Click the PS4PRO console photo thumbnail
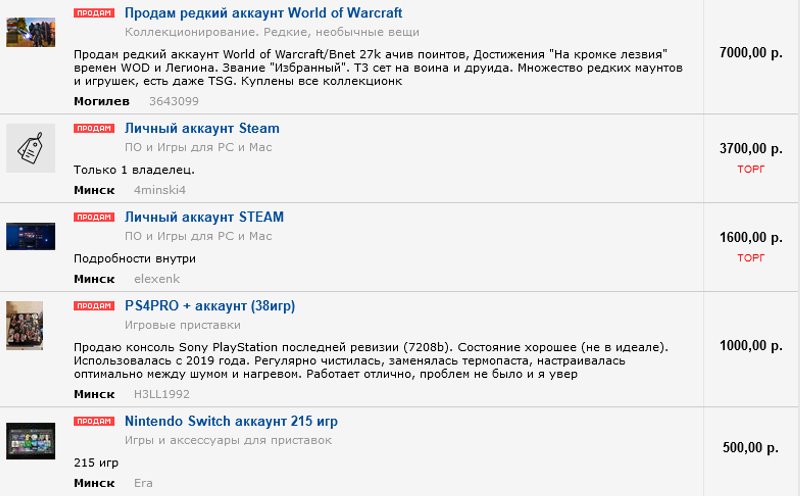Image resolution: width=800 pixels, height=496 pixels. coord(30,325)
